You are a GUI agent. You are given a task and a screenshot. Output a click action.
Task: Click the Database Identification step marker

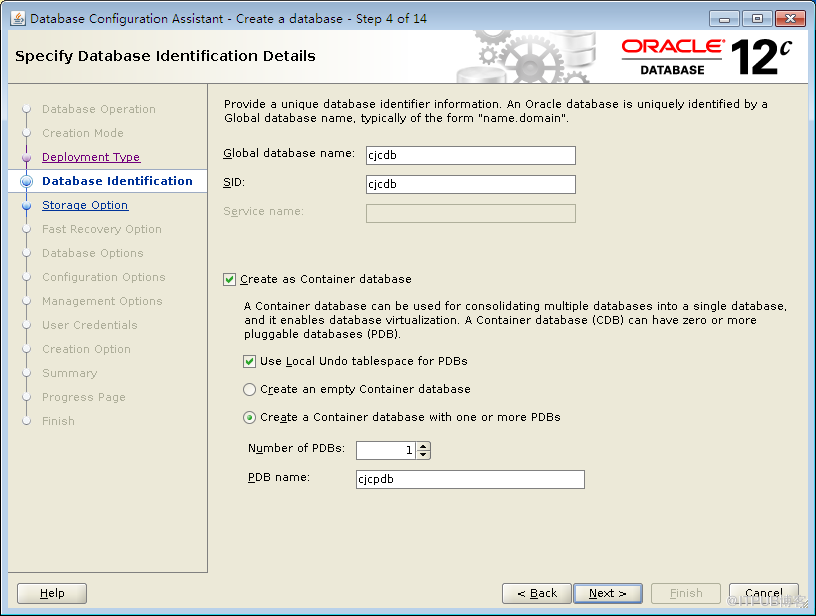point(27,181)
